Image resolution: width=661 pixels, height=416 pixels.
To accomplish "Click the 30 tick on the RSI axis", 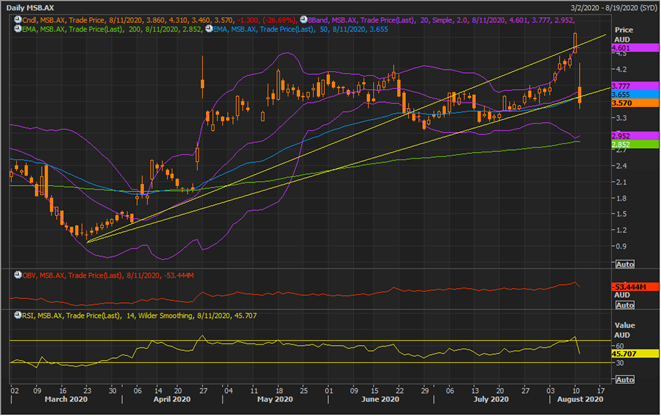I will coord(620,363).
